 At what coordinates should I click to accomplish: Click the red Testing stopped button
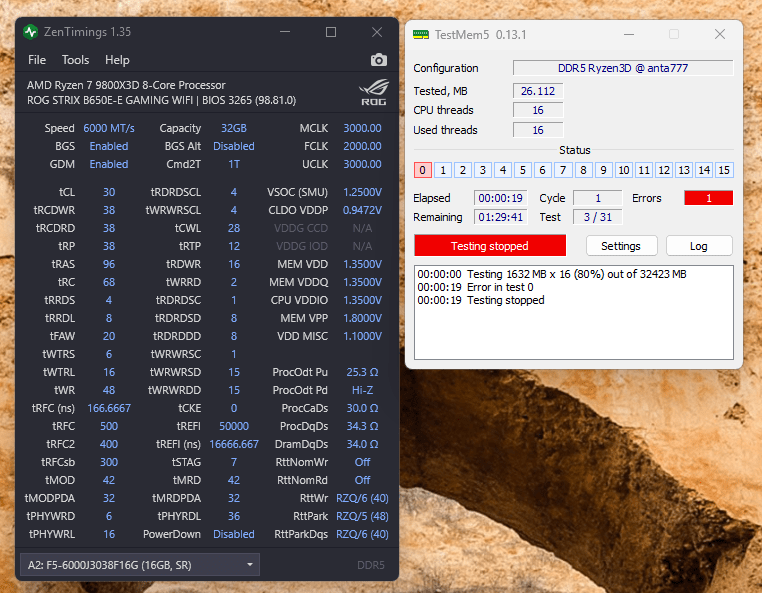click(x=490, y=245)
